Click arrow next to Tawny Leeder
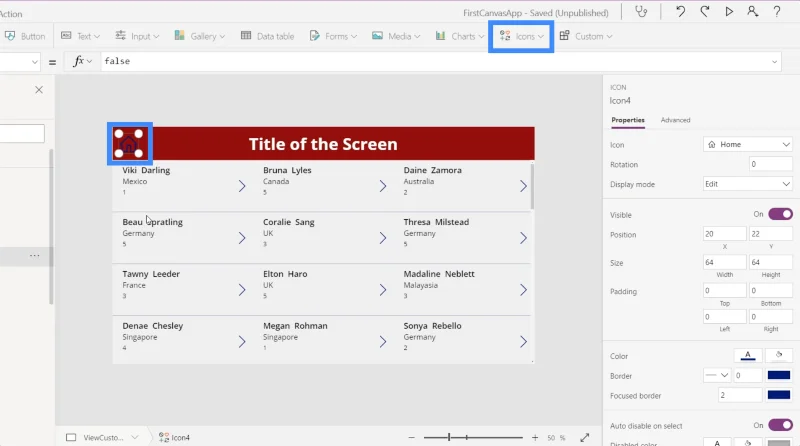This screenshot has height=446, width=800. 242,290
